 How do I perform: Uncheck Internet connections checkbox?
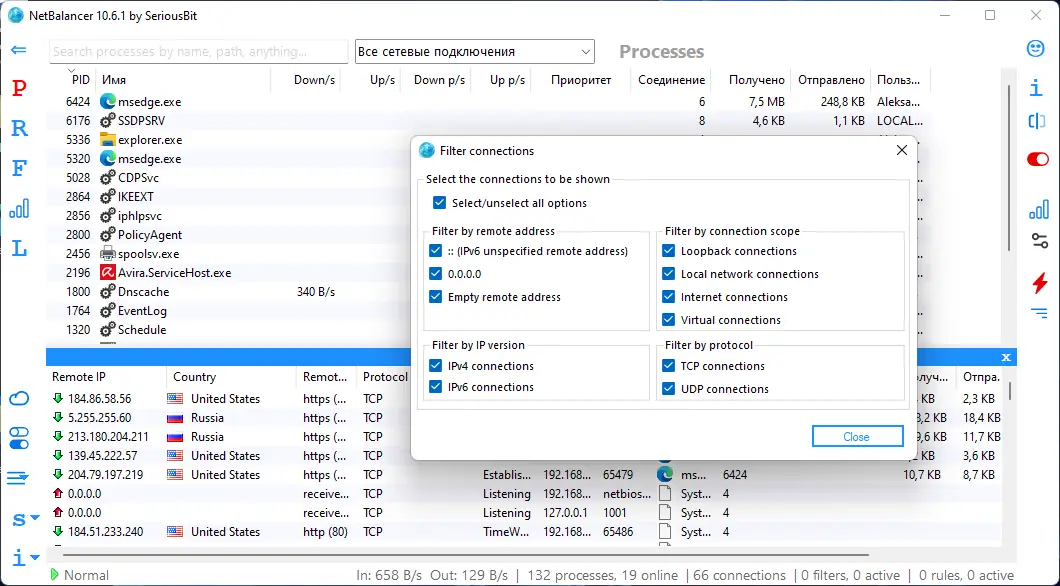click(x=669, y=297)
